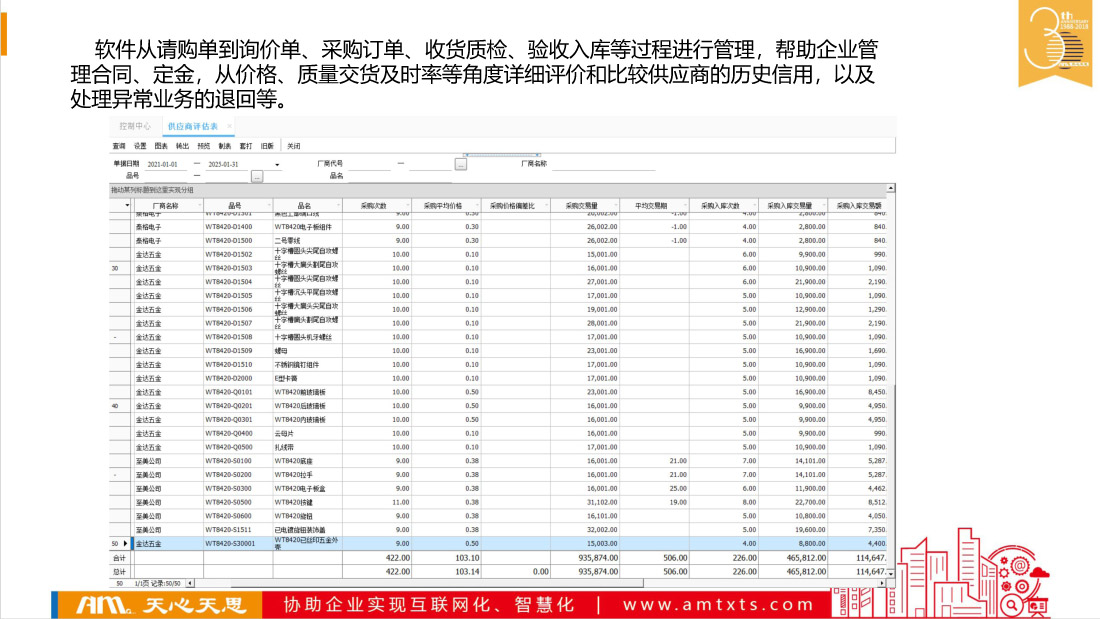Click the 采购平均价格 column header

coord(443,205)
